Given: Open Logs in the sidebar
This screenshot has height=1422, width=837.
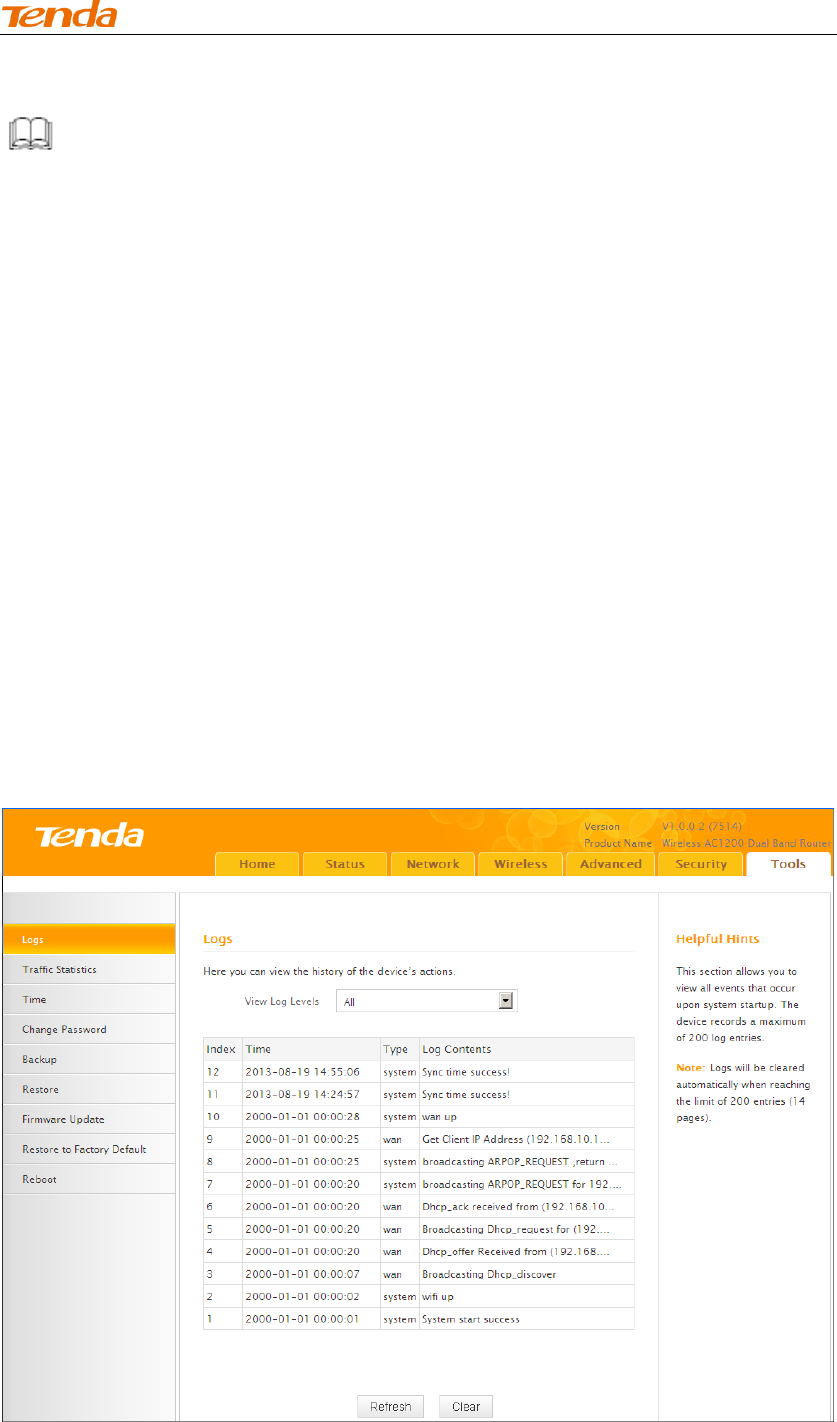Looking at the screenshot, I should (x=88, y=939).
